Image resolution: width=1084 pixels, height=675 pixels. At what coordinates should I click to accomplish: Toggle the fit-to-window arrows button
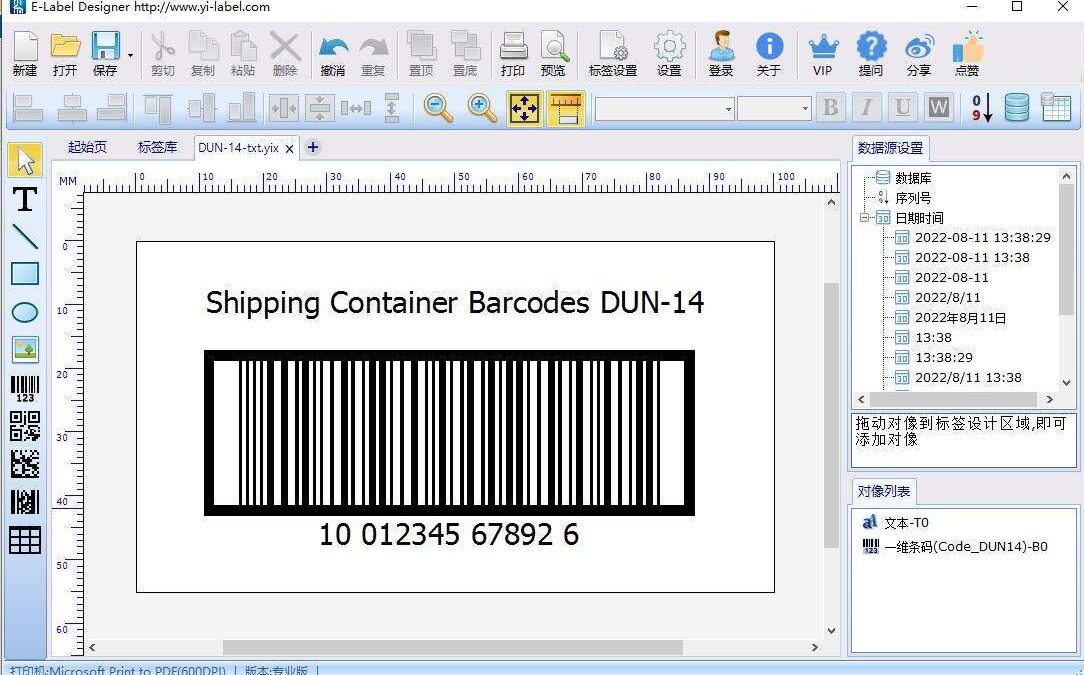click(524, 109)
